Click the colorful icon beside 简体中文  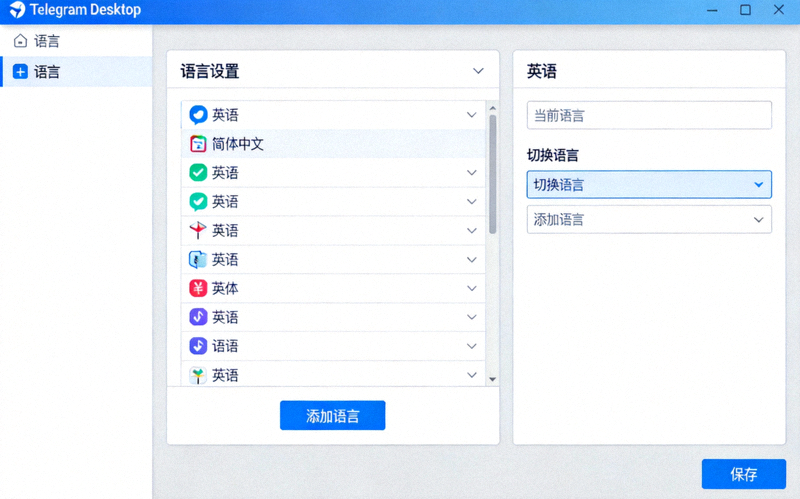click(198, 144)
